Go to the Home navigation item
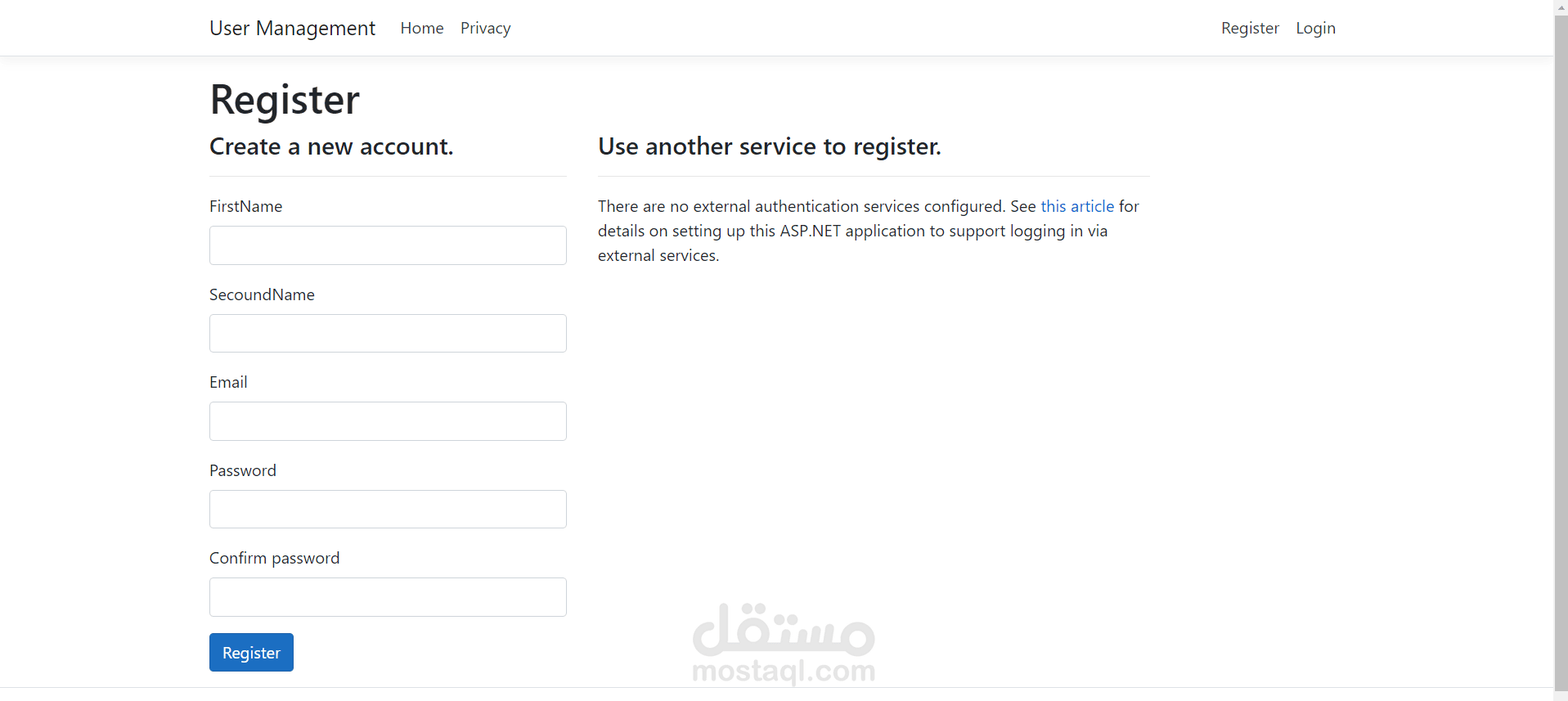This screenshot has width=1568, height=701. tap(422, 28)
